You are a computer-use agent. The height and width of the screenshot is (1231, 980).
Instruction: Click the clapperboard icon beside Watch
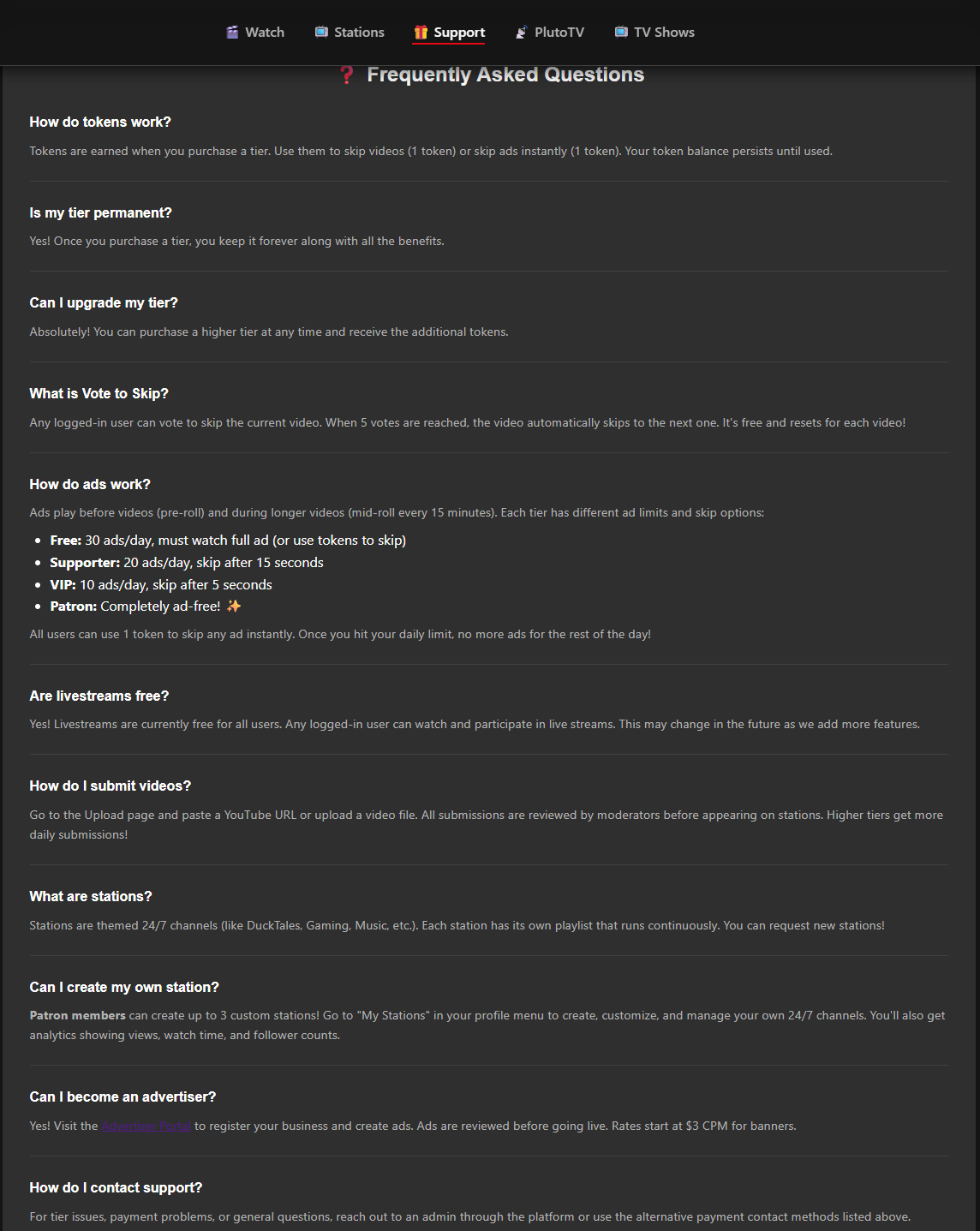(231, 32)
